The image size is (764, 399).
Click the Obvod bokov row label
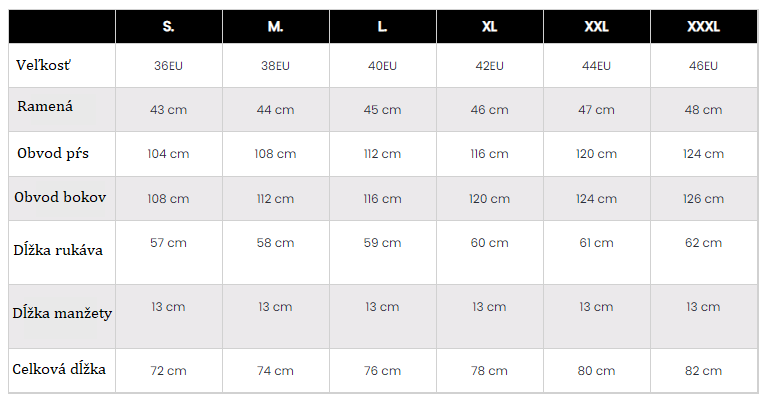pyautogui.click(x=60, y=197)
